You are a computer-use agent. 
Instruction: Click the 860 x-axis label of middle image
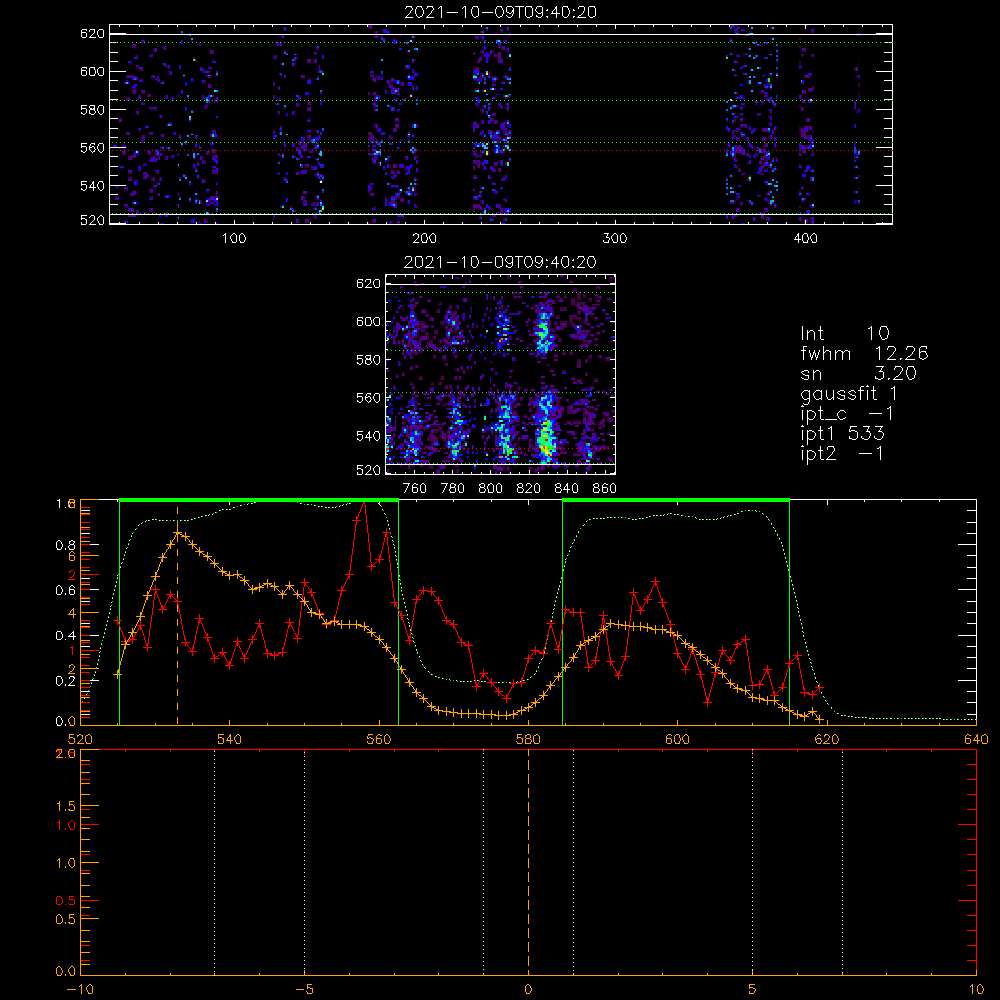tap(605, 489)
